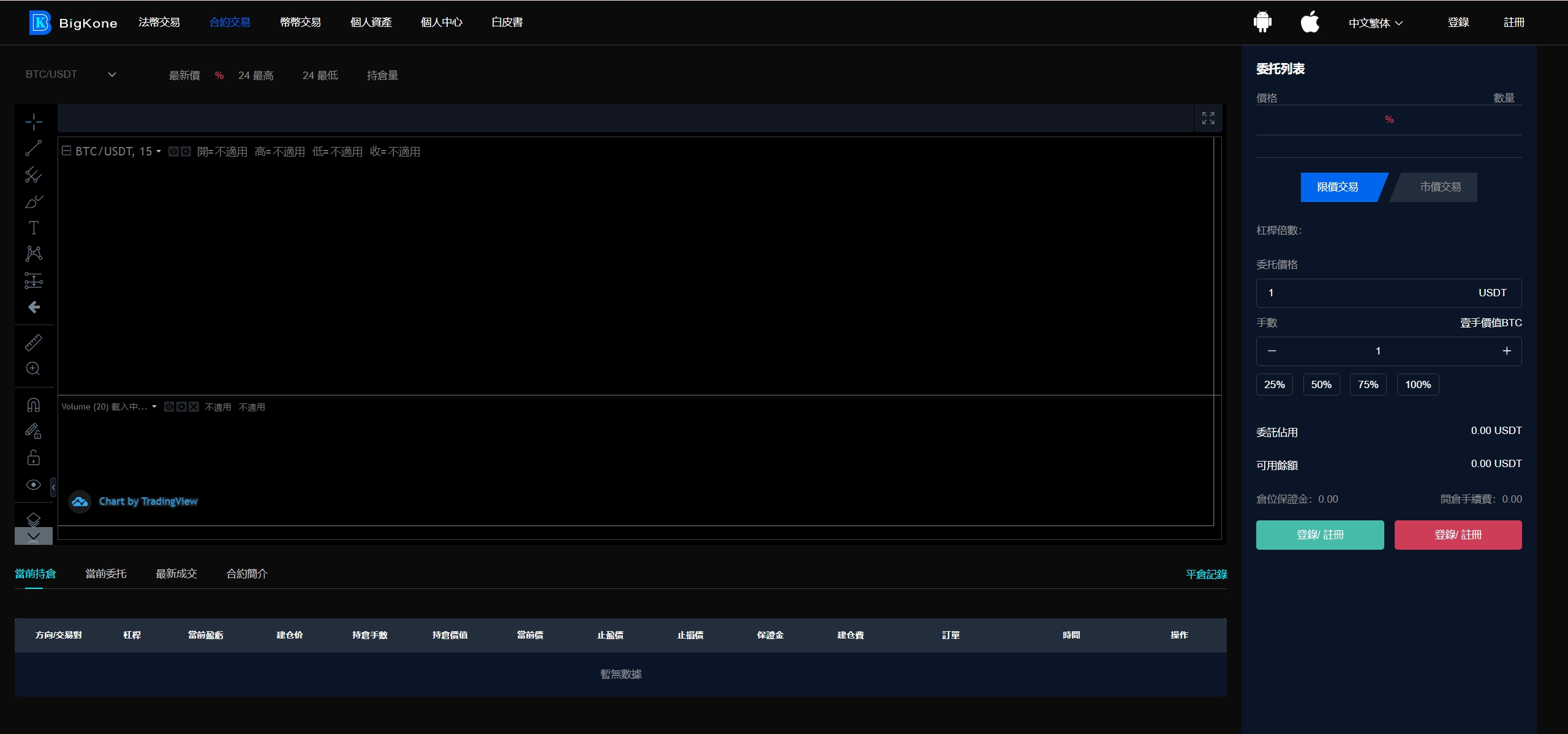Open the 個人中心 menu
The image size is (1568, 734).
442,22
